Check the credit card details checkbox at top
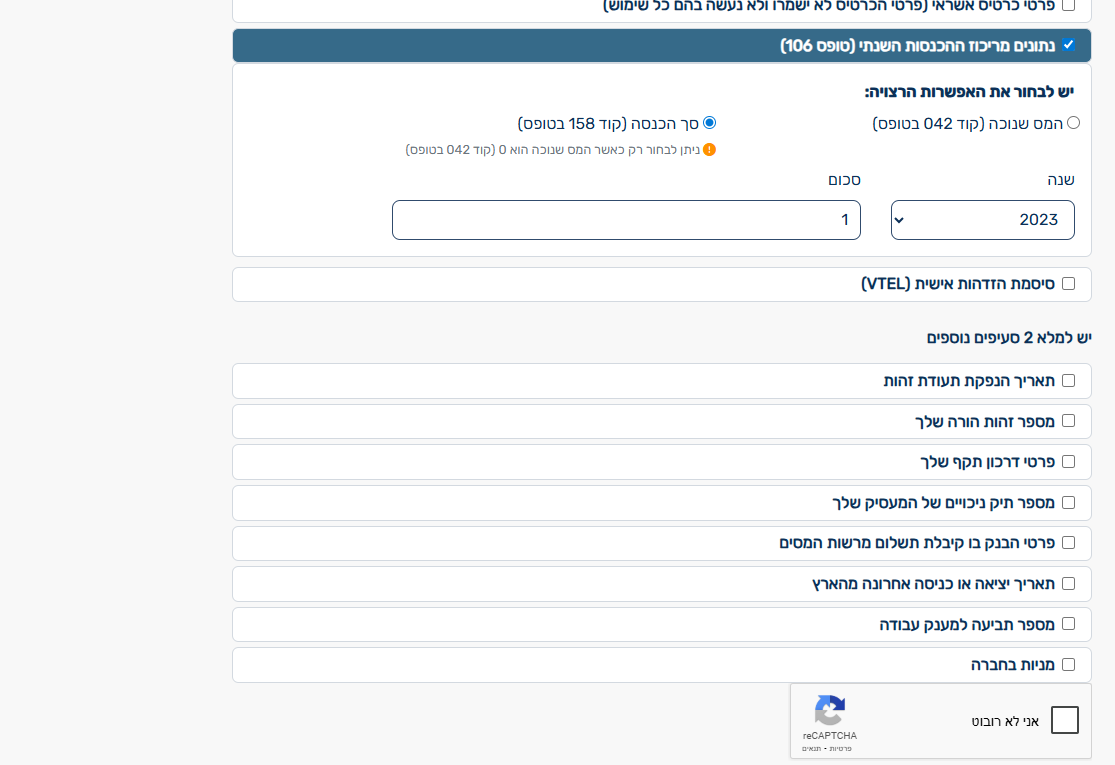1115x765 pixels. pos(1069,6)
